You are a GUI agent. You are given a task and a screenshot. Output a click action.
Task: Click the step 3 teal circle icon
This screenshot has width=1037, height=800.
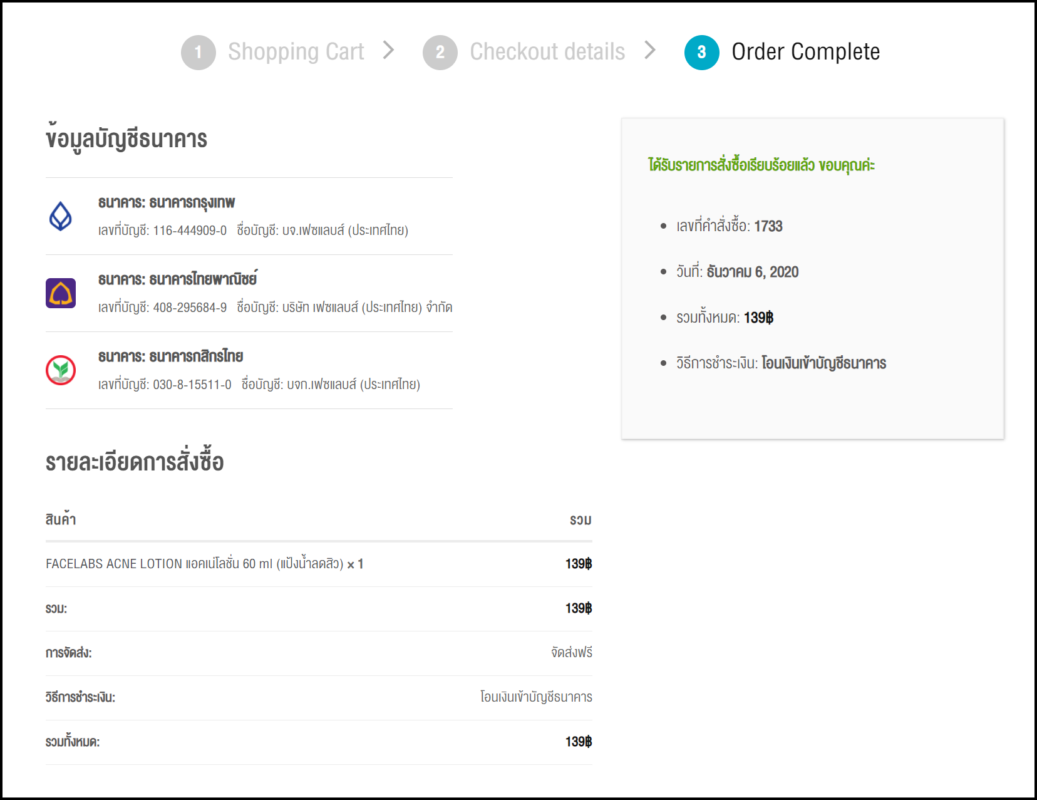[x=702, y=53]
